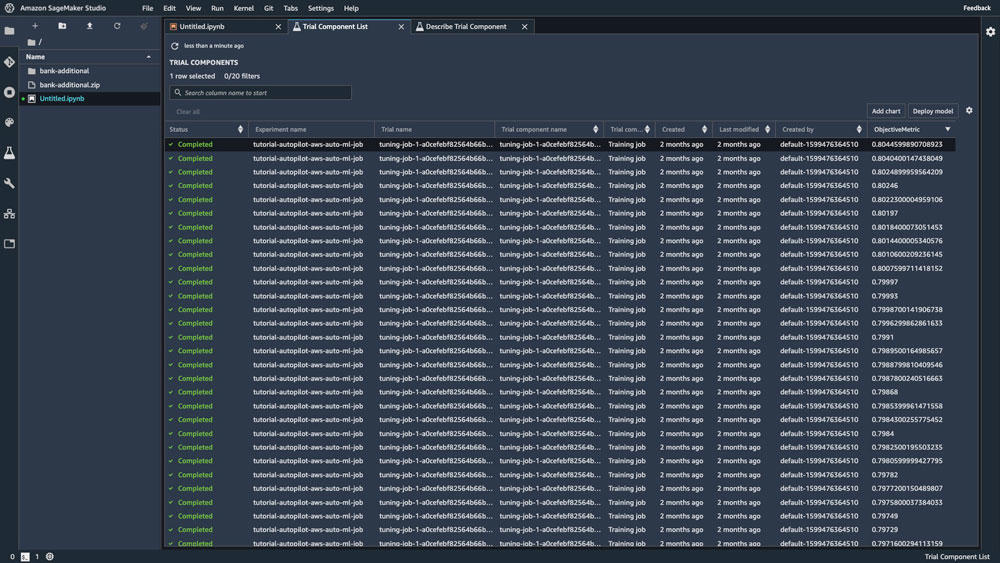This screenshot has width=1000, height=563.
Task: Close the Untitled.ipynb tab
Action: click(278, 27)
